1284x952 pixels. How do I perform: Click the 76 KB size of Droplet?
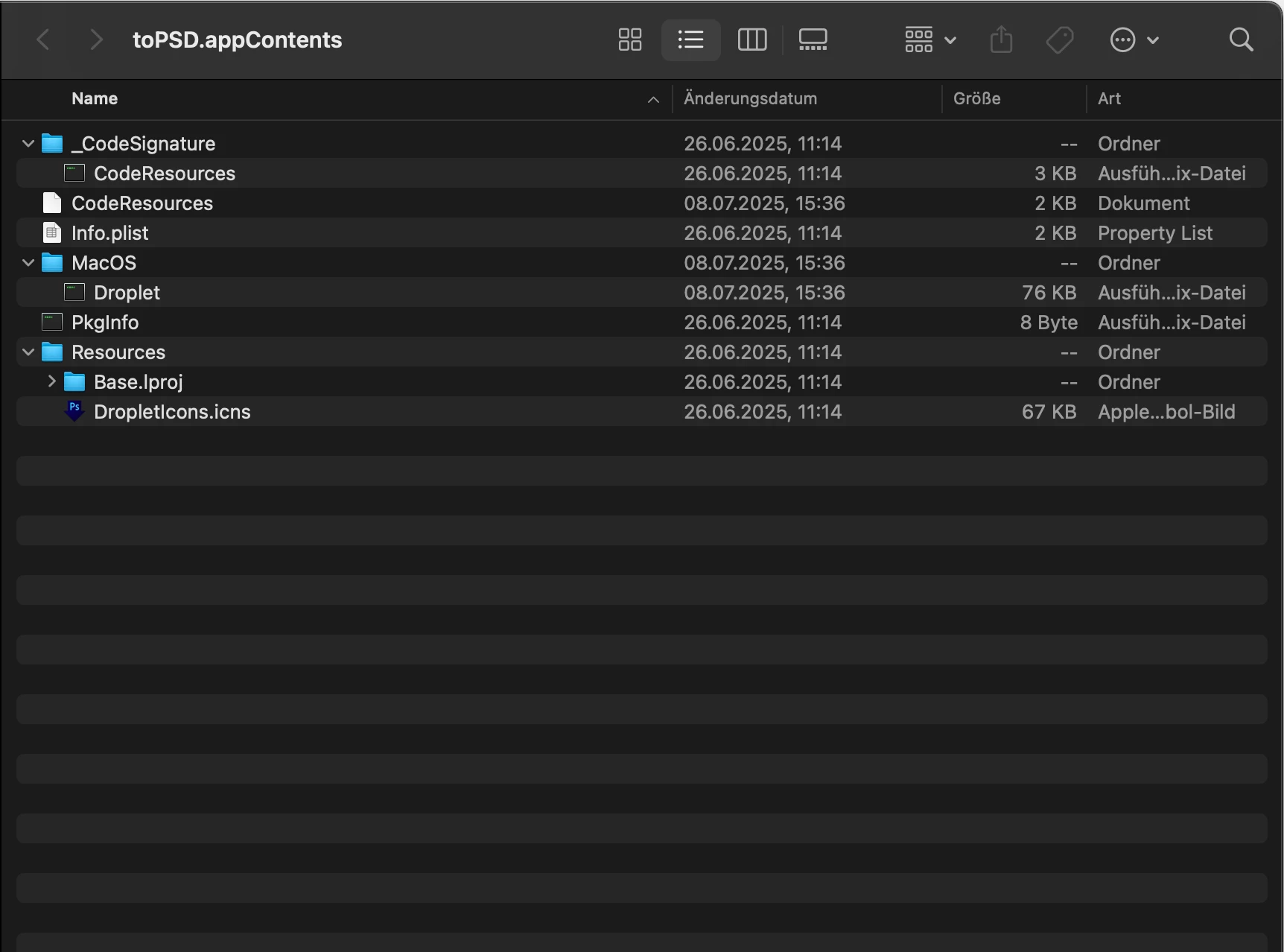(x=1049, y=293)
